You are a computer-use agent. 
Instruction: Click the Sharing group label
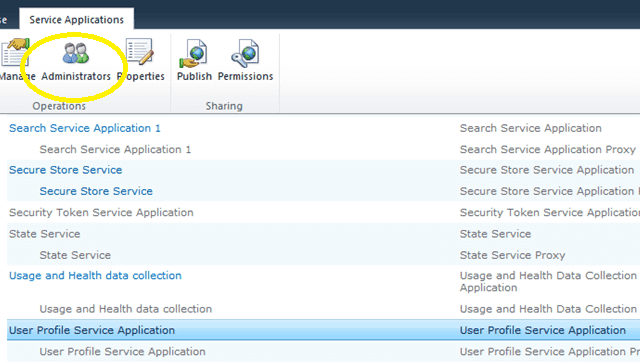pyautogui.click(x=224, y=106)
